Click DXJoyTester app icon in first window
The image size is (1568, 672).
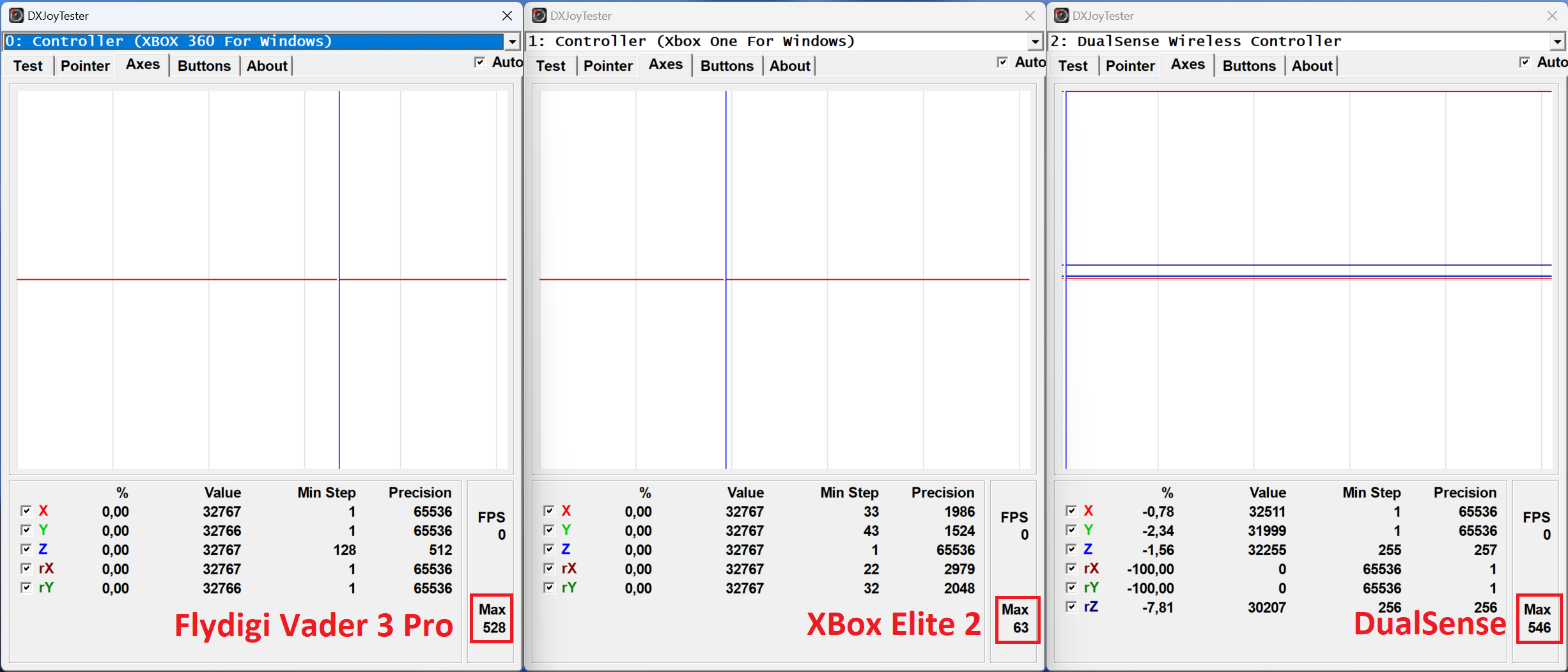pyautogui.click(x=16, y=15)
